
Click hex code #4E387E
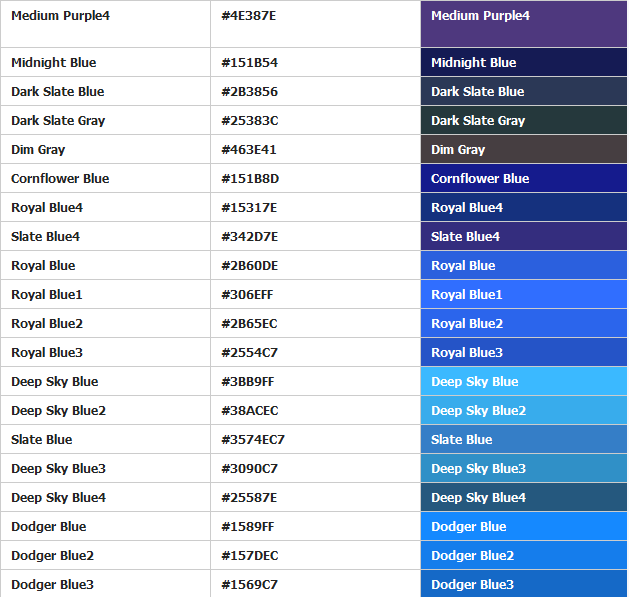click(249, 16)
